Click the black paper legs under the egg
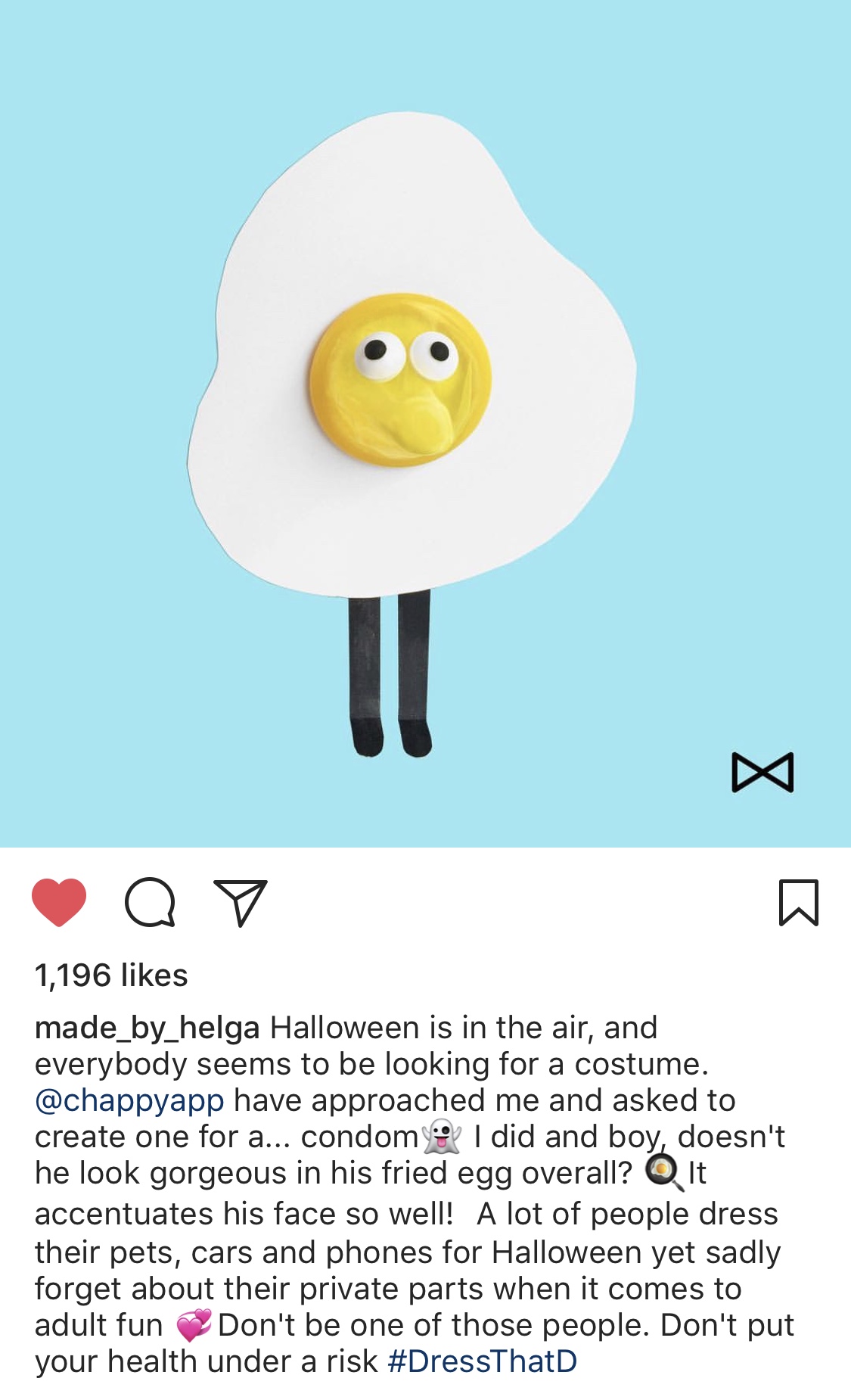Screen dimensions: 851x1400 pyautogui.click(x=390, y=673)
